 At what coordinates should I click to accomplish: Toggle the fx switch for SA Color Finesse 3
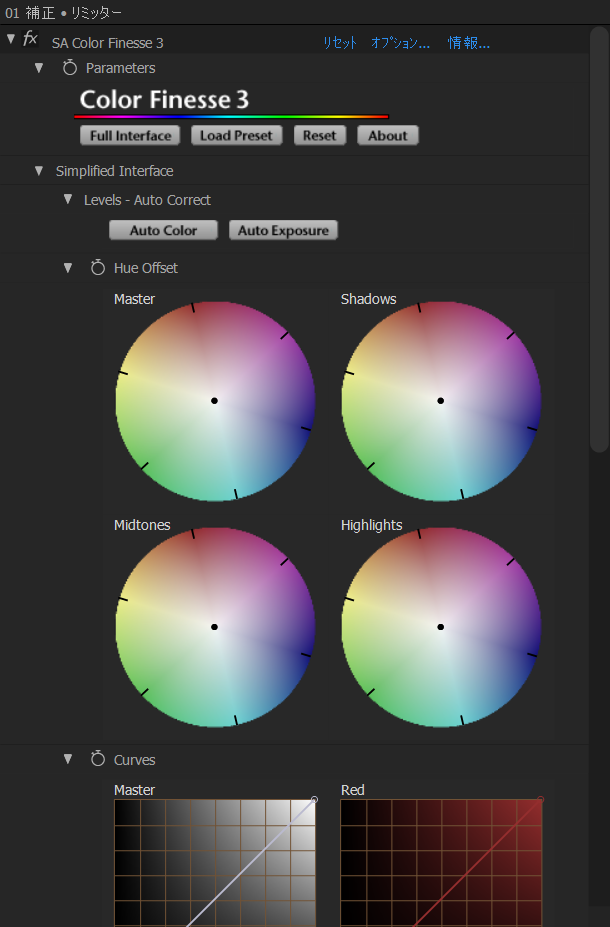click(x=30, y=39)
